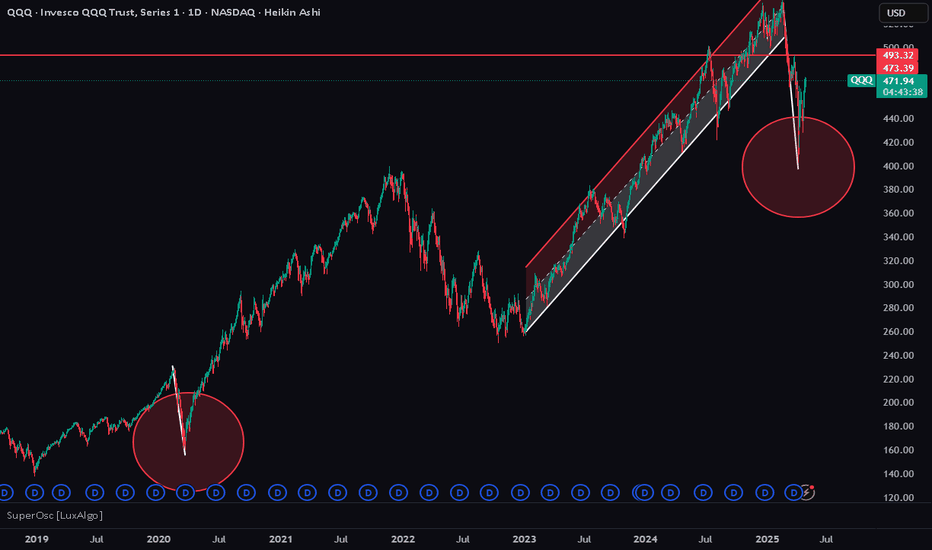This screenshot has width=932, height=550.
Task: Click dividend marker above the 2025 label
Action: 764,492
